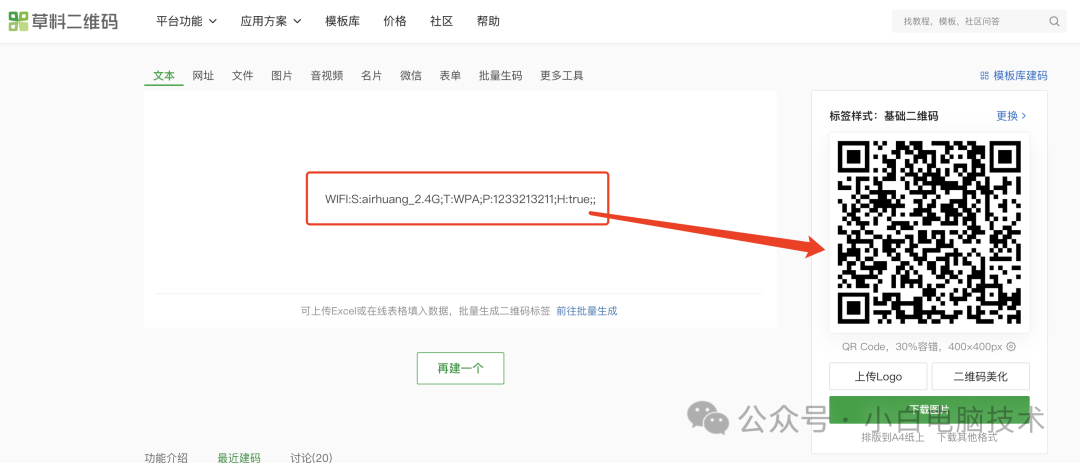Click the 标签样式：基础二维码 label
Image resolution: width=1080 pixels, height=463 pixels.
coord(884,116)
